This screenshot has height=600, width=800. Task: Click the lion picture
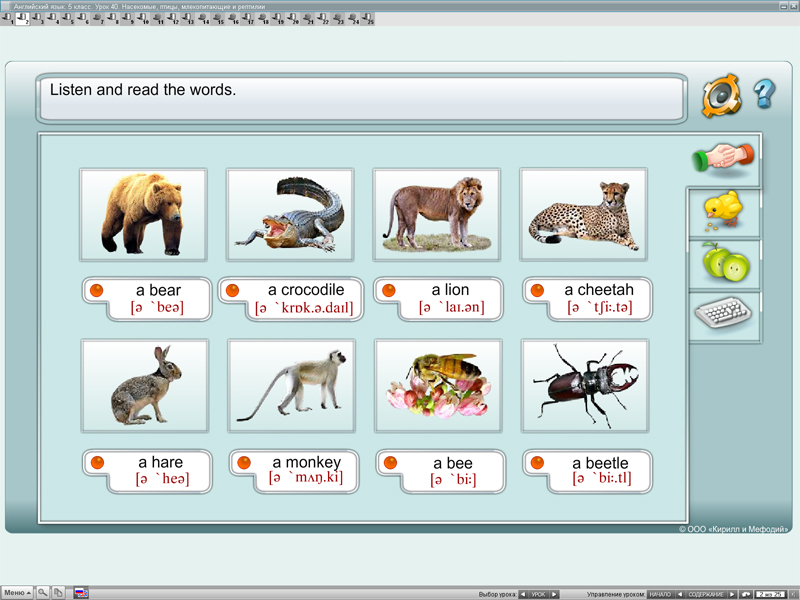pyautogui.click(x=437, y=215)
